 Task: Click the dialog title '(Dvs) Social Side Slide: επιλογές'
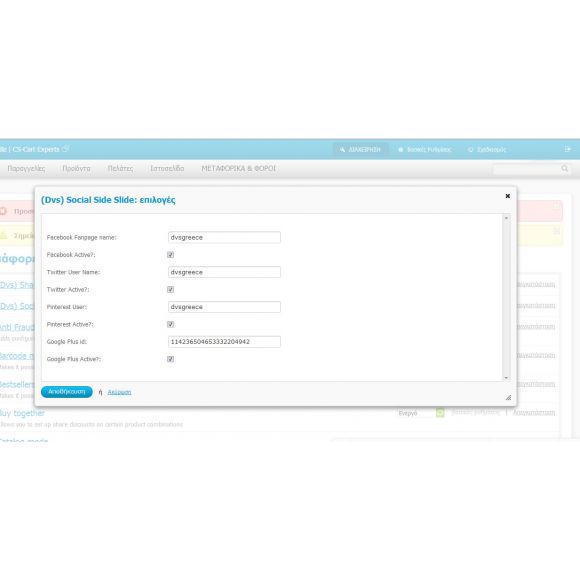tap(108, 200)
